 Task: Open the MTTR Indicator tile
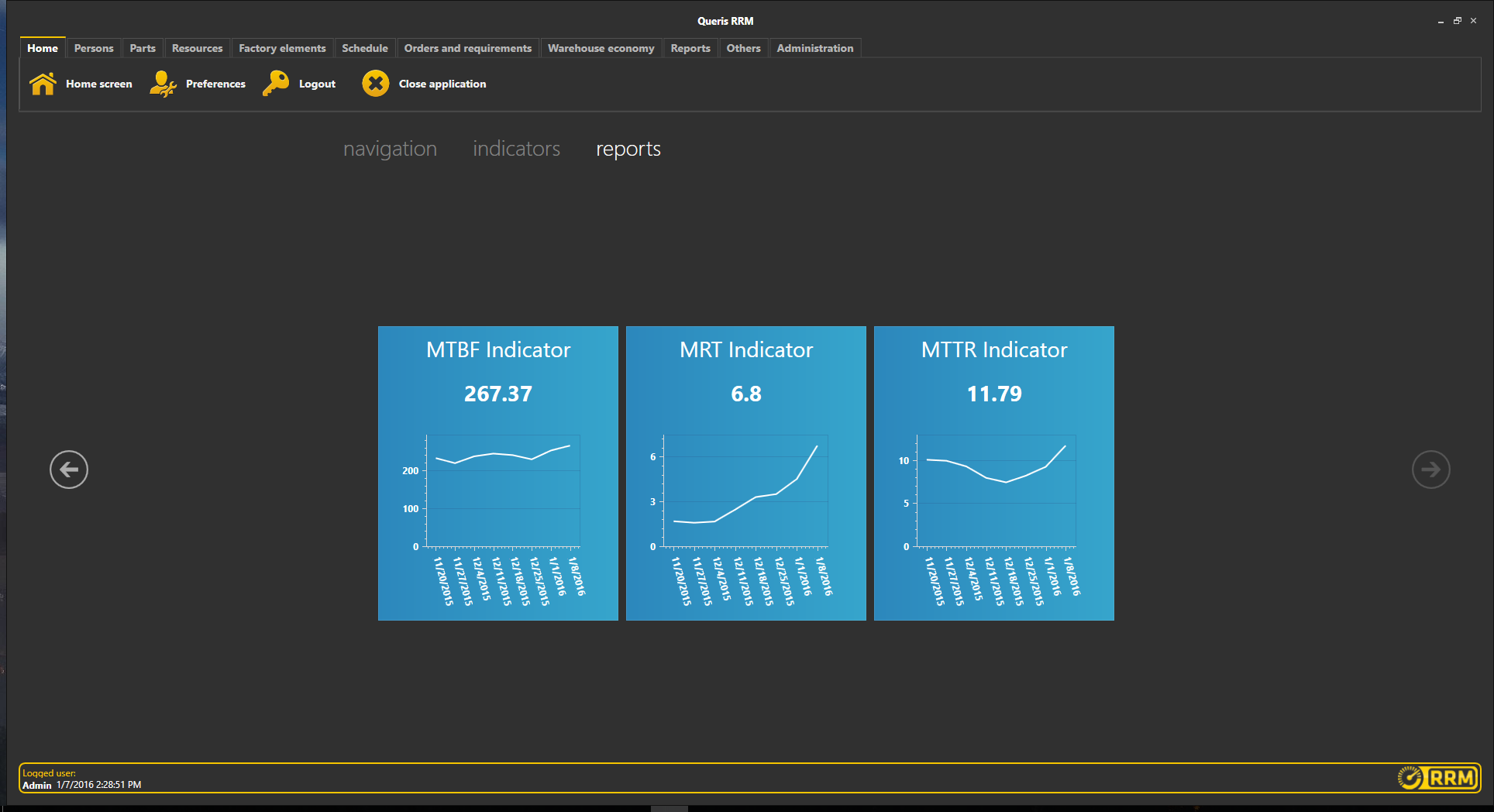[993, 473]
